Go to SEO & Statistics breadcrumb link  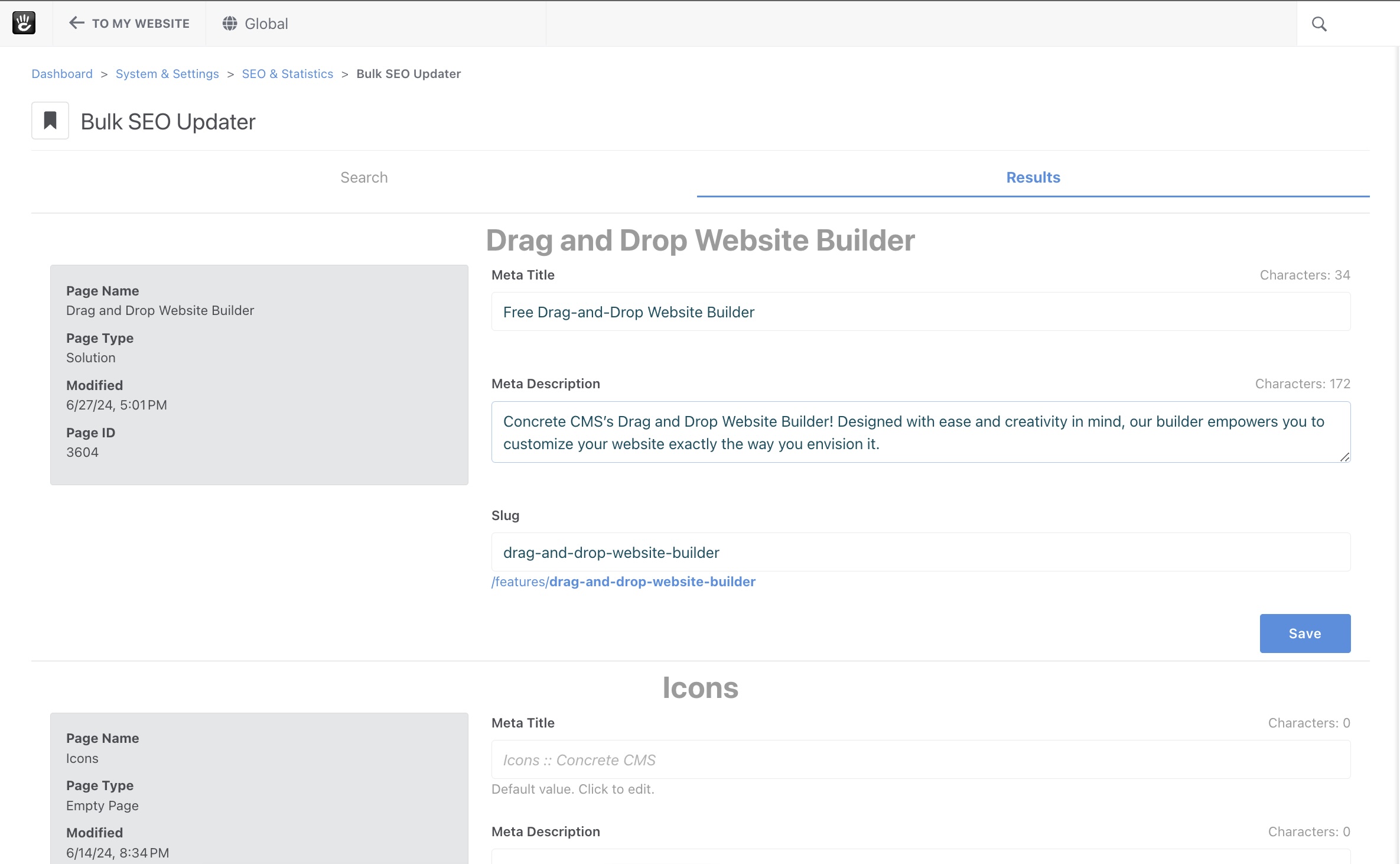[288, 73]
